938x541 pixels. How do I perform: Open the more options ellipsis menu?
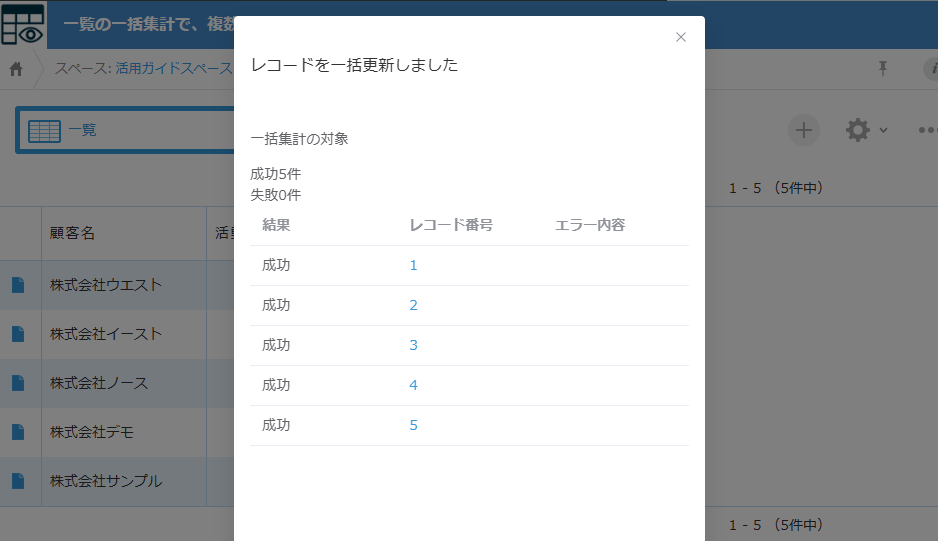(928, 130)
